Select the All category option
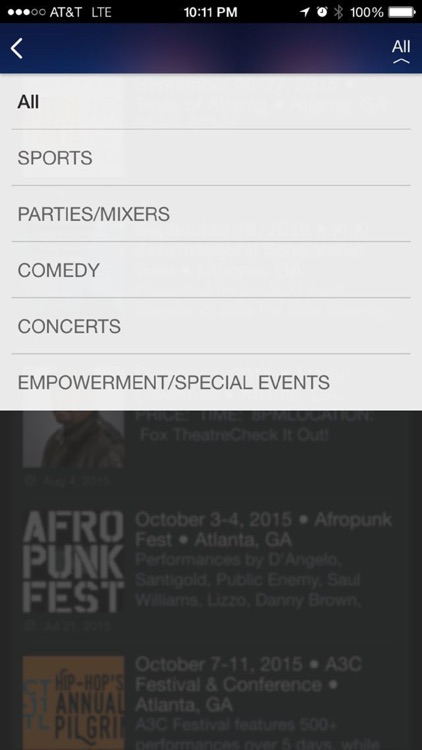The image size is (422, 750). pyautogui.click(x=211, y=101)
